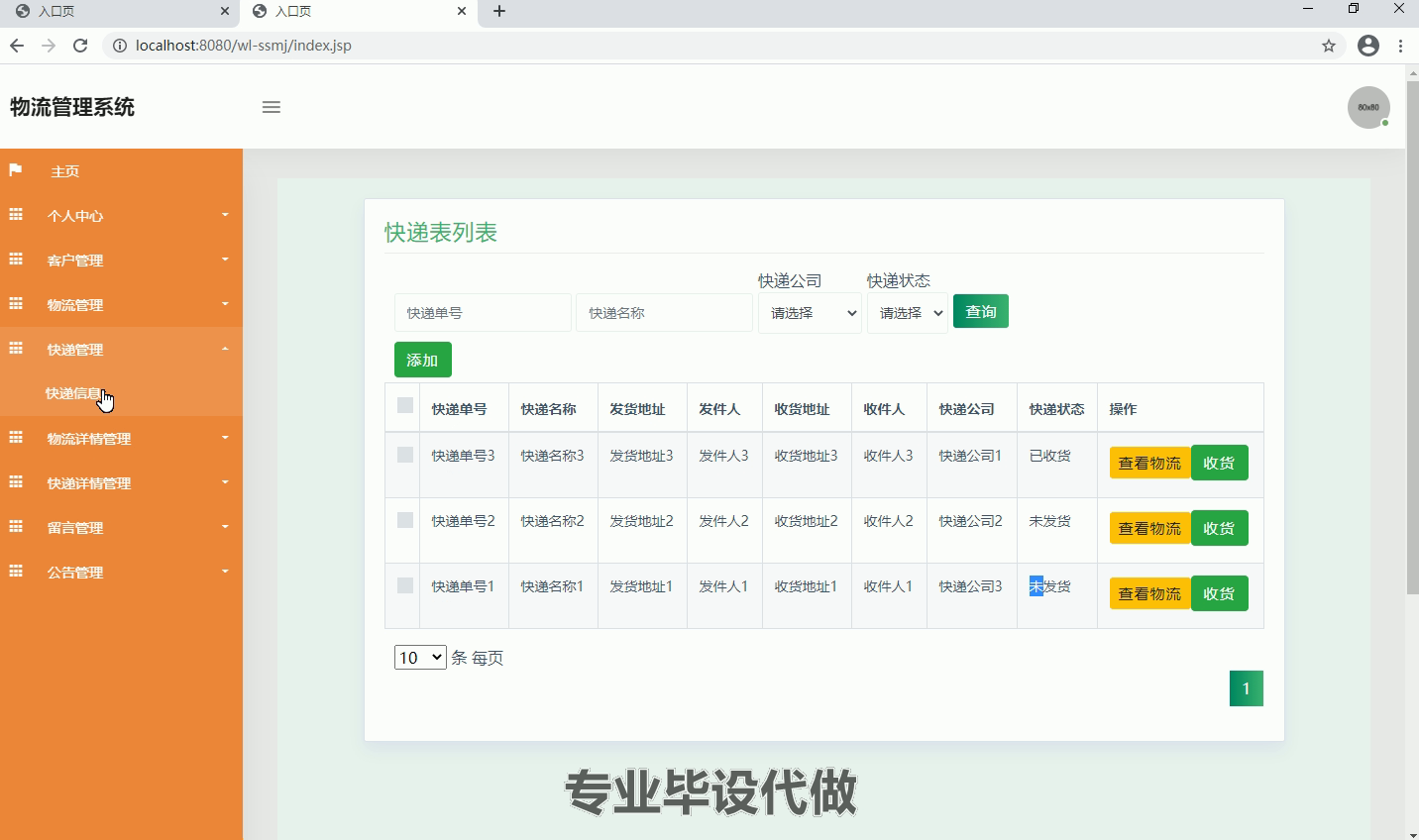The image size is (1419, 840).
Task: Go to page 1 in pagination
Action: (1247, 688)
